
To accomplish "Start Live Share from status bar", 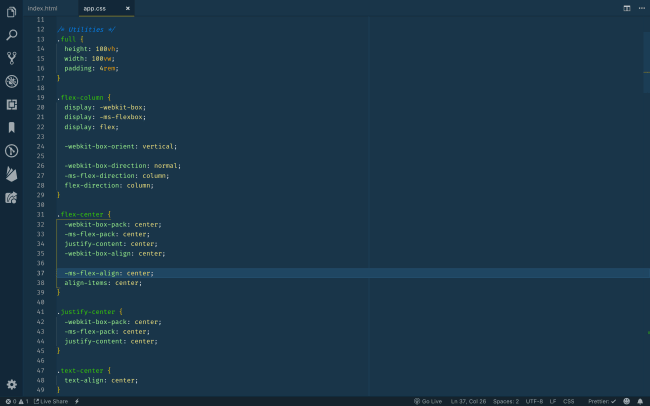I will pos(51,401).
